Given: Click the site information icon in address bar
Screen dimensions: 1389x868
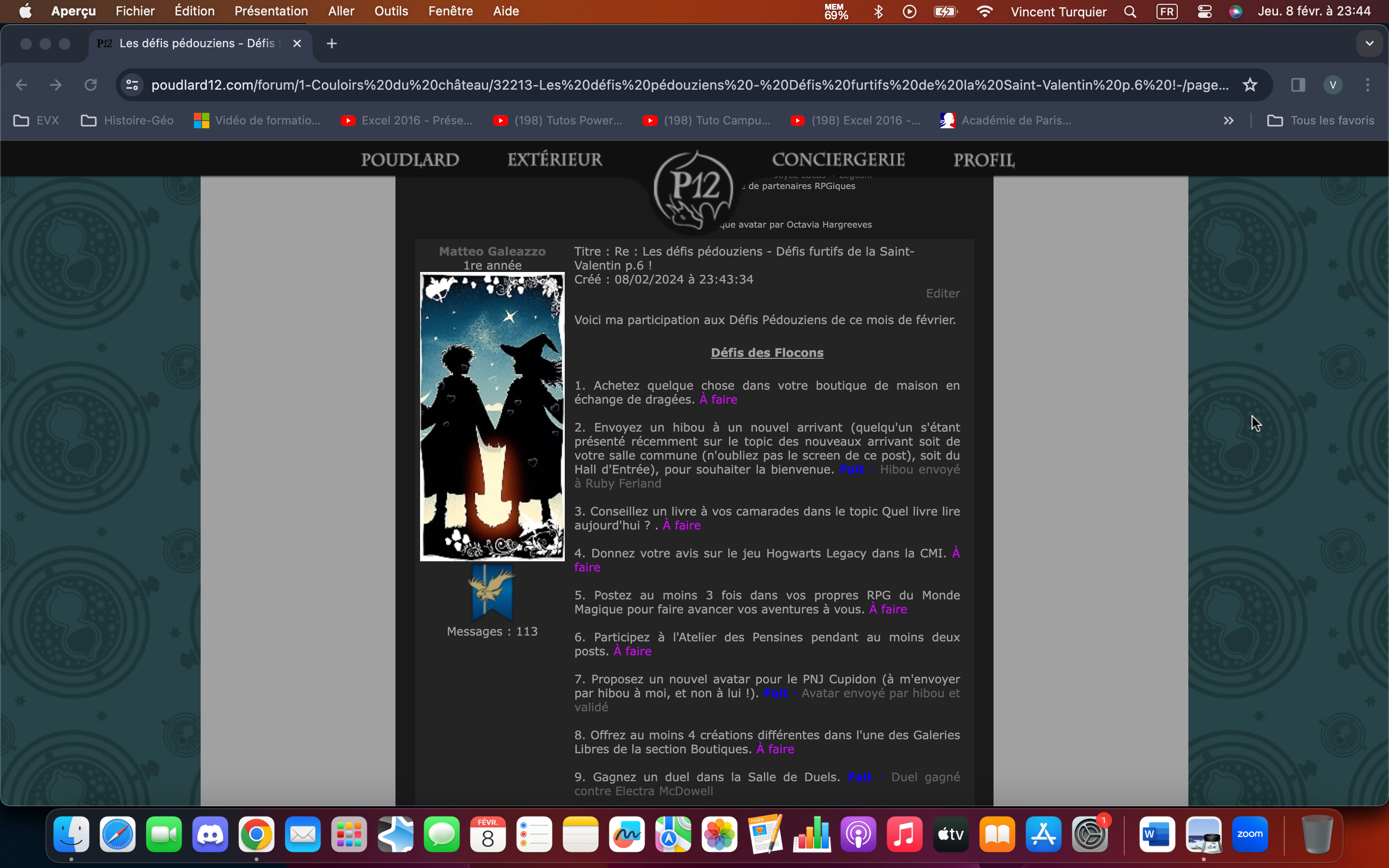Looking at the screenshot, I should (x=132, y=85).
